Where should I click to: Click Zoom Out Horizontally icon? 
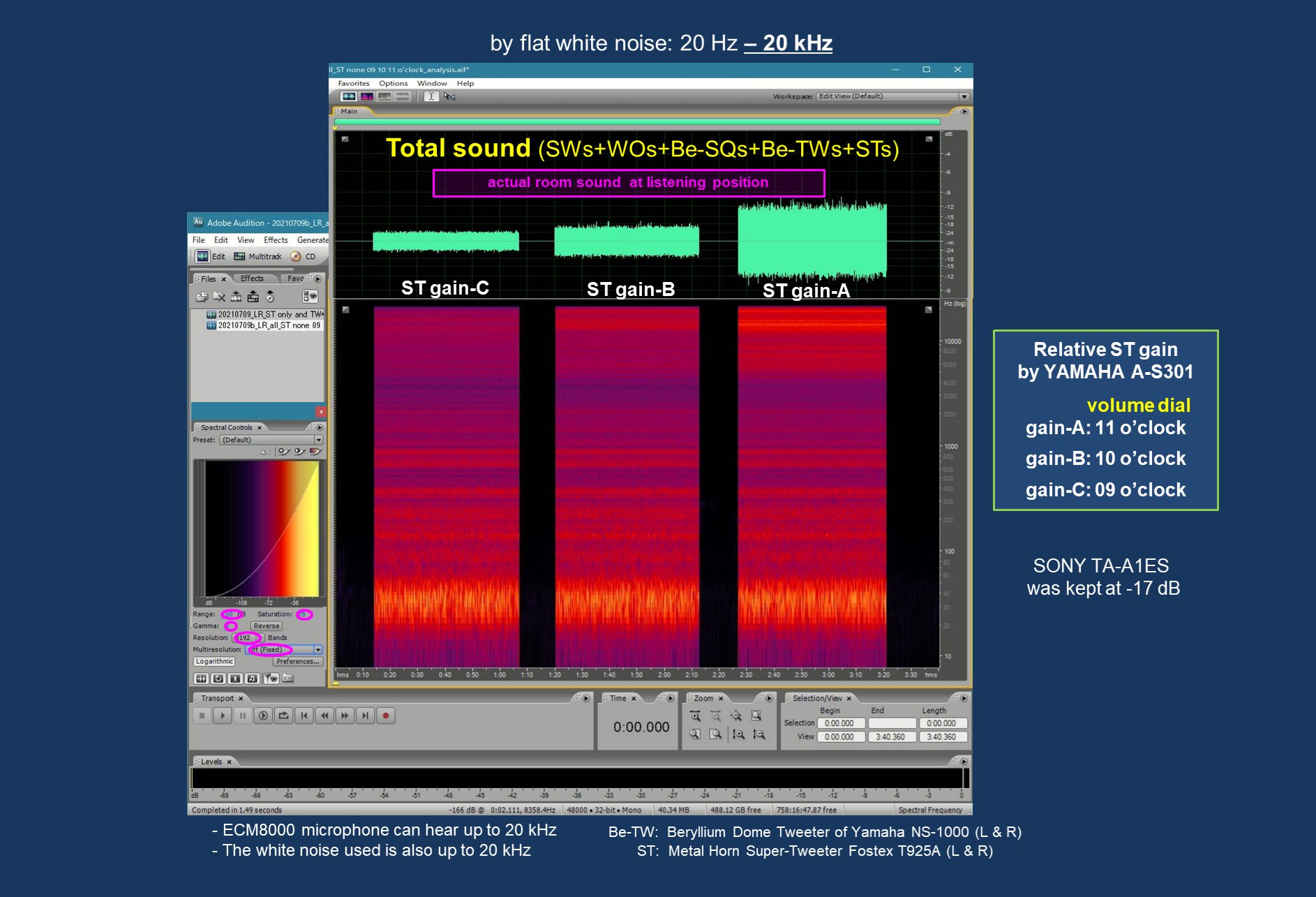click(716, 716)
